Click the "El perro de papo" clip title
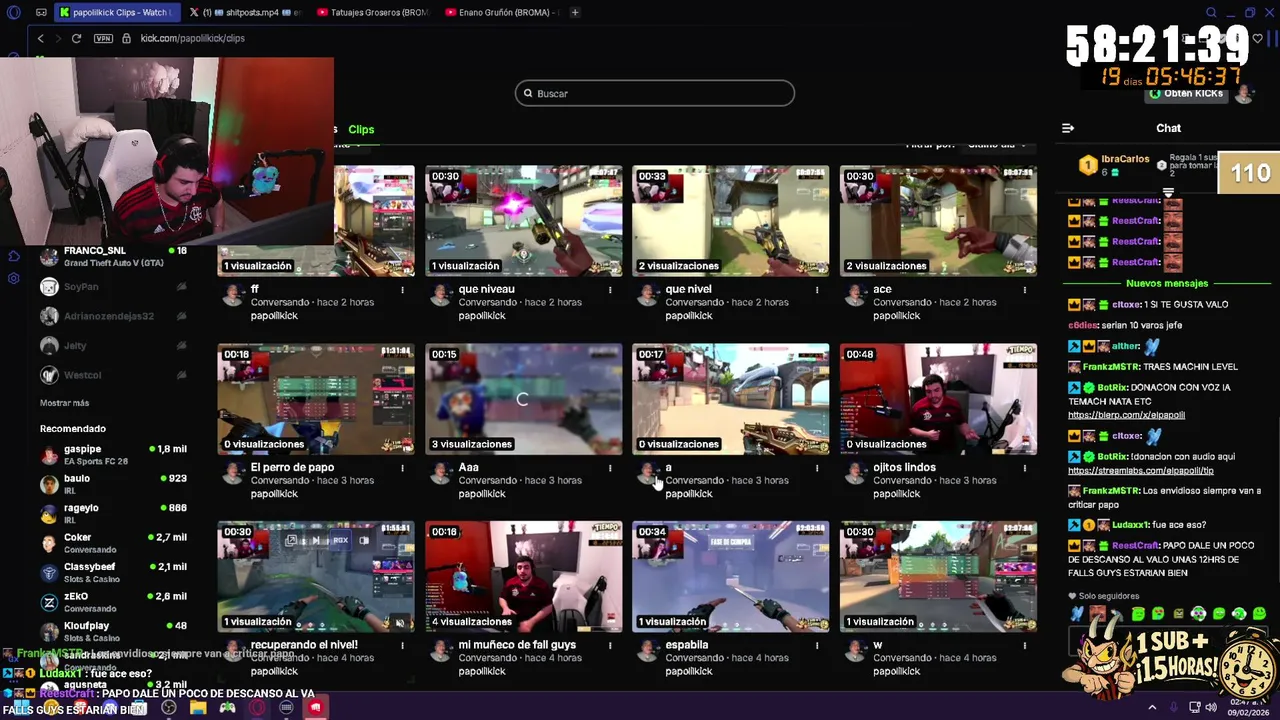The height and width of the screenshot is (720, 1280). coord(292,467)
